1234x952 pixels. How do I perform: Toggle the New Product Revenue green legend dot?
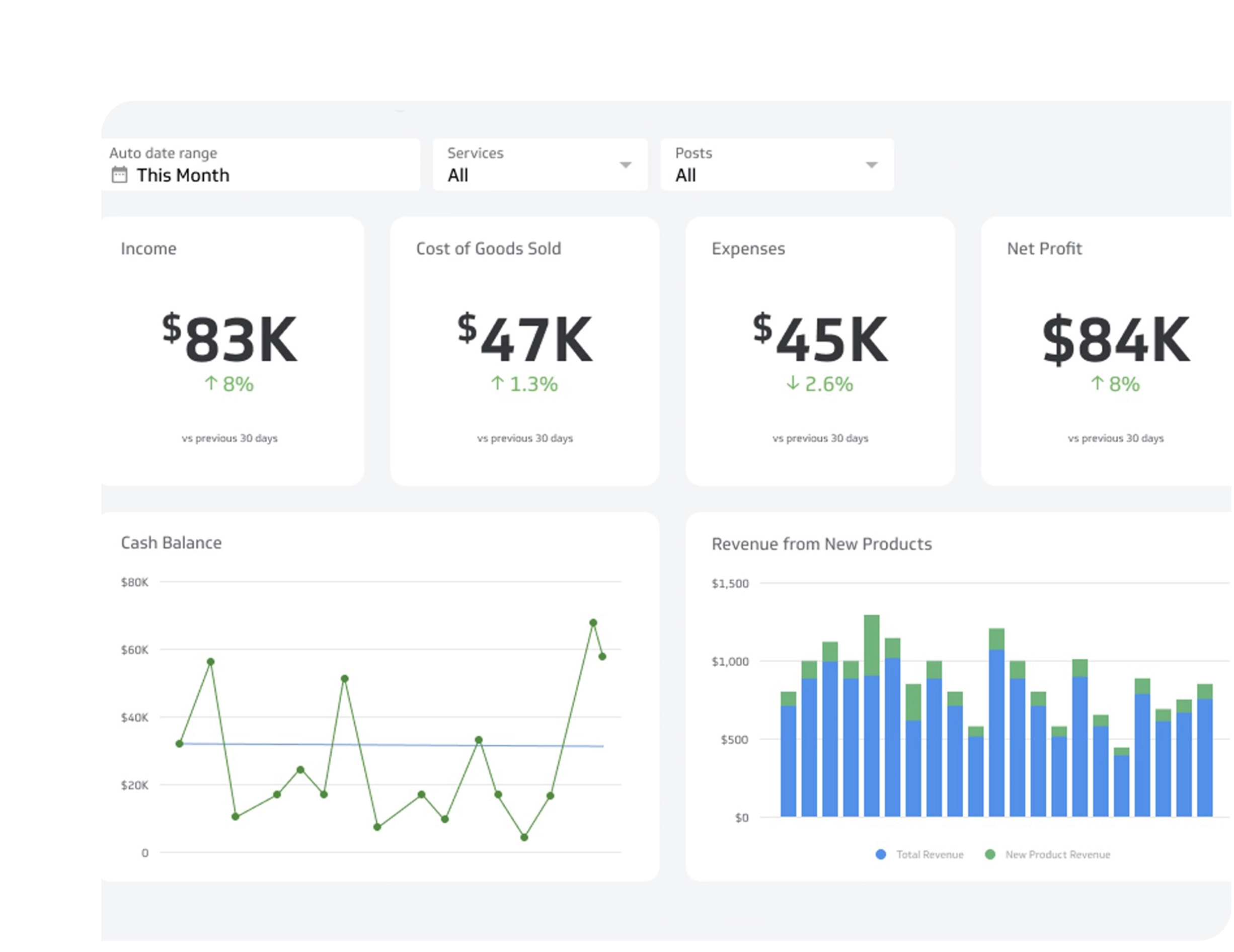tap(990, 854)
